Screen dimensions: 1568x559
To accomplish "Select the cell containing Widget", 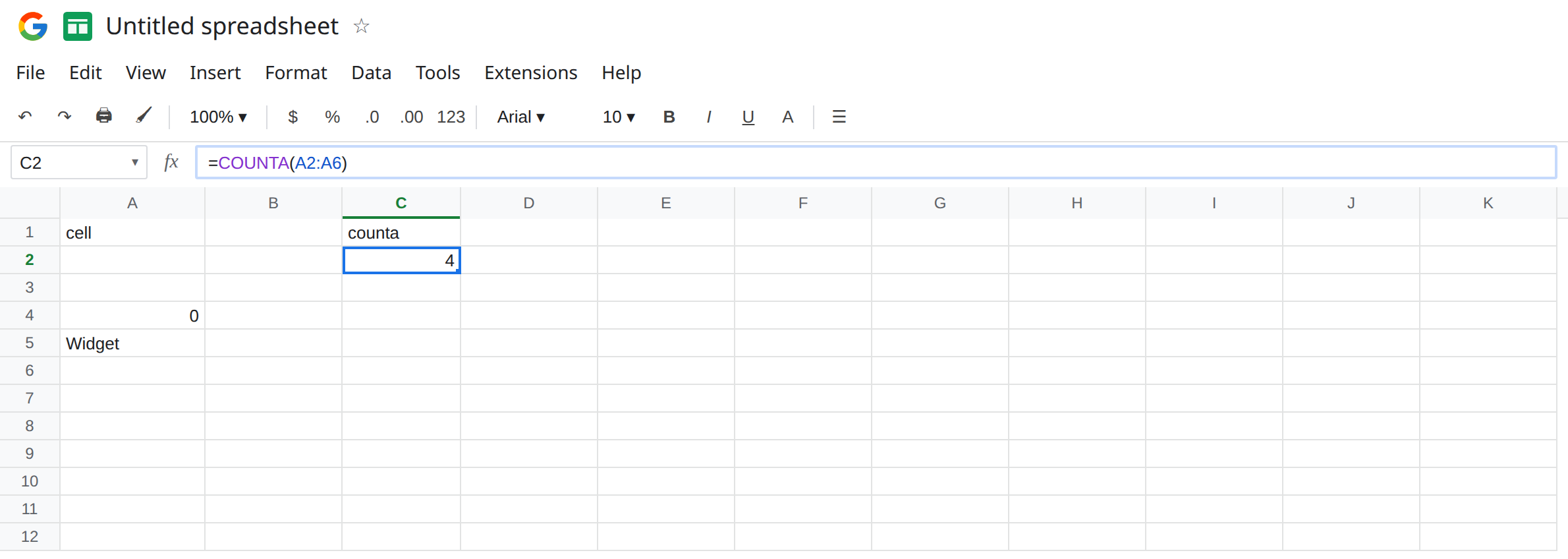I will coord(132,343).
